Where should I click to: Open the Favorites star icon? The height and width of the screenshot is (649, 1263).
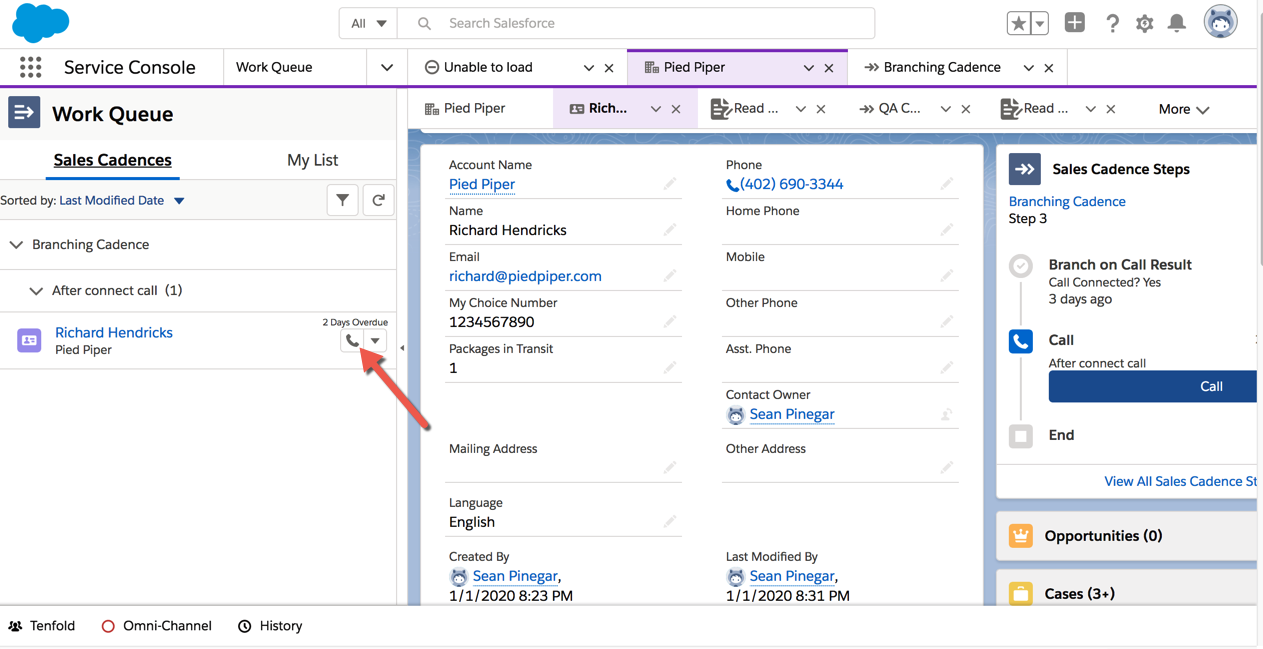coord(1018,23)
